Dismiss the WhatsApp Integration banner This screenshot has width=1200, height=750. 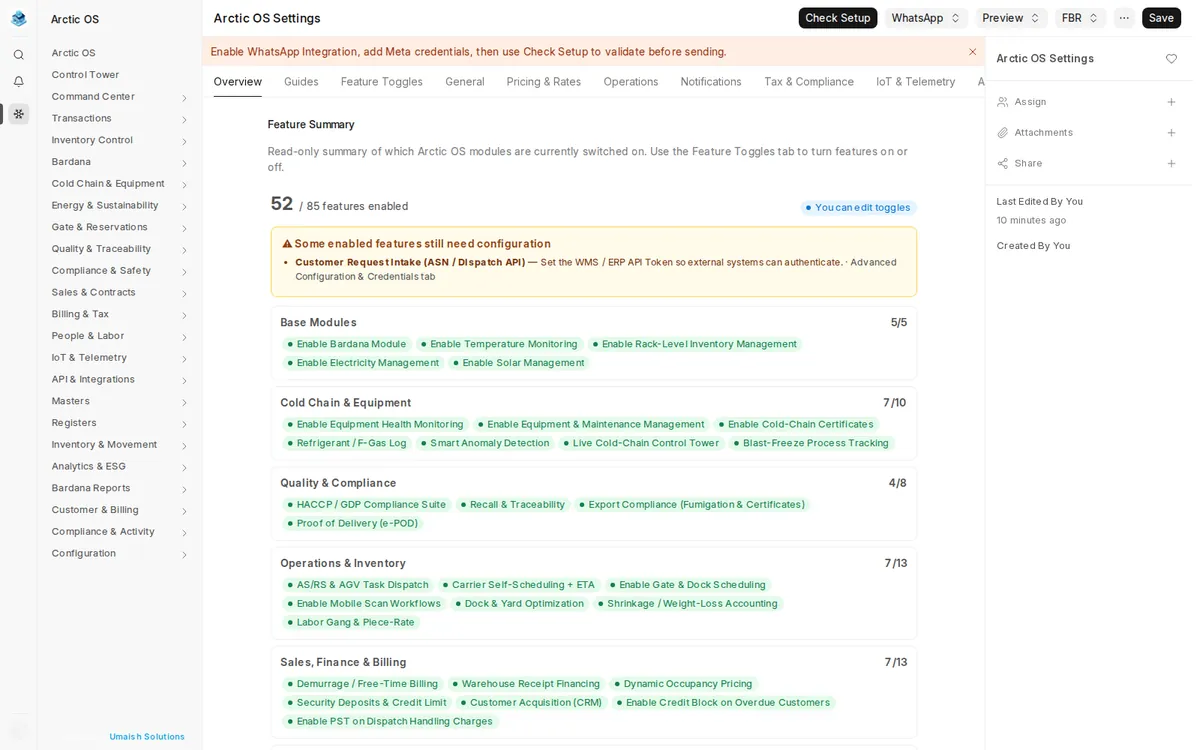pyautogui.click(x=972, y=52)
